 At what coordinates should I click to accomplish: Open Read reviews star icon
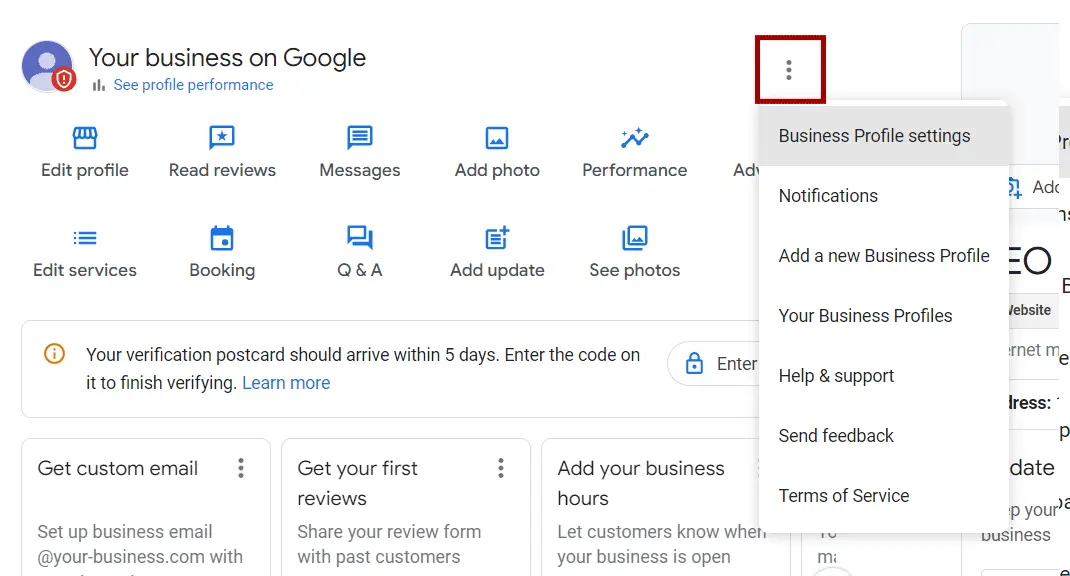(x=222, y=138)
